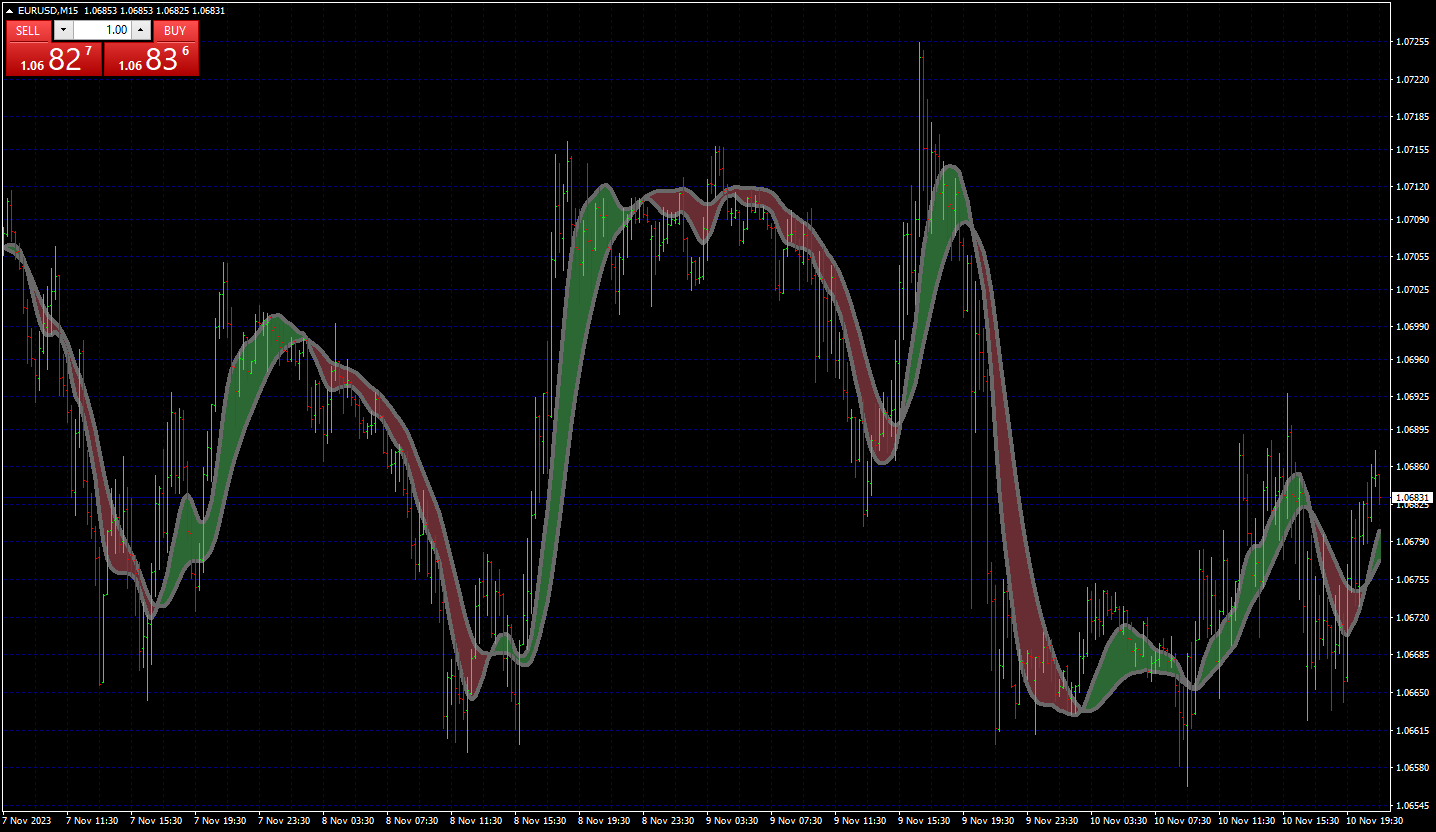1436x832 pixels.
Task: Click the sell price 1.06 82 panel
Action: (x=54, y=59)
